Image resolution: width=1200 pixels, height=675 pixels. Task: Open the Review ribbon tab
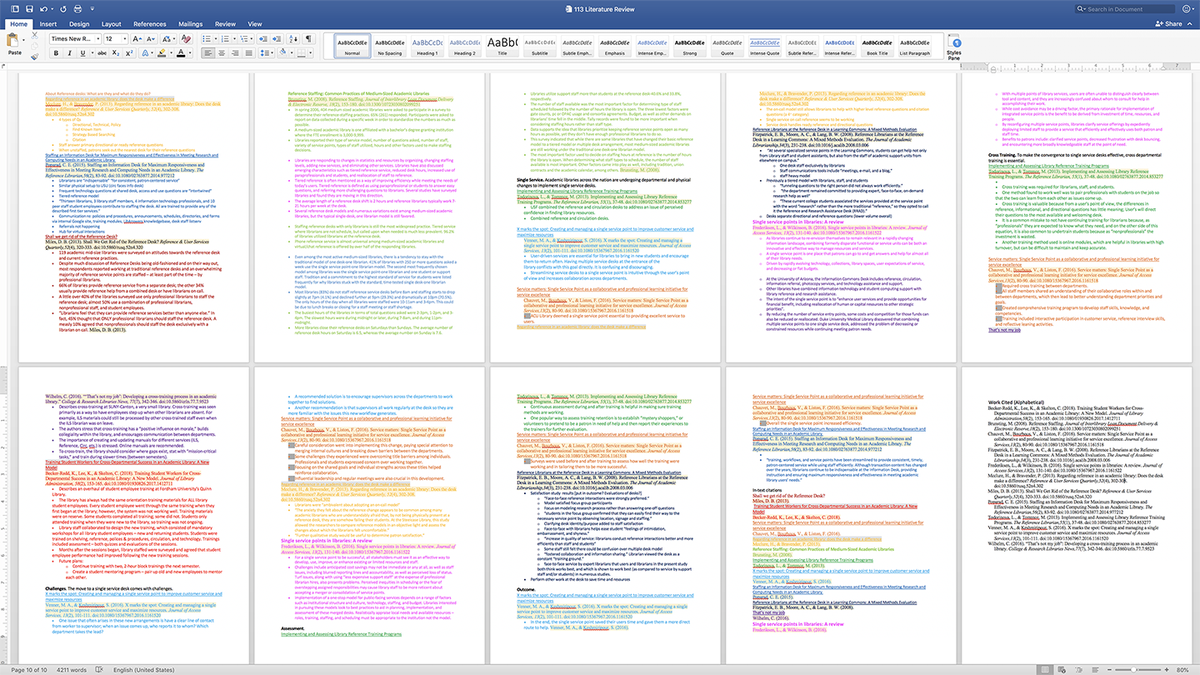pos(225,24)
